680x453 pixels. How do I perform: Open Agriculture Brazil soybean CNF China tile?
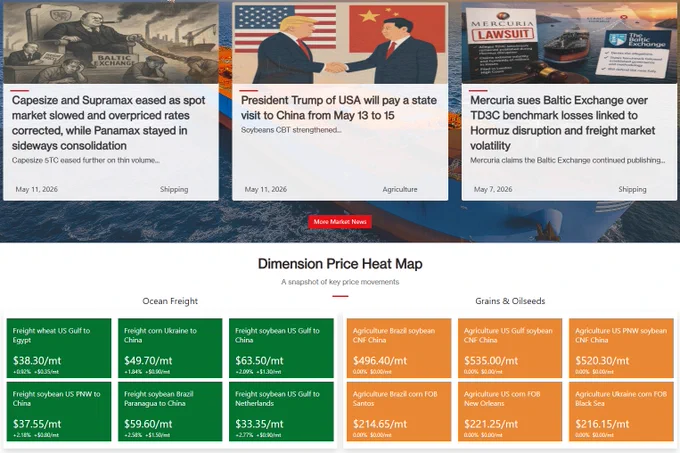399,348
